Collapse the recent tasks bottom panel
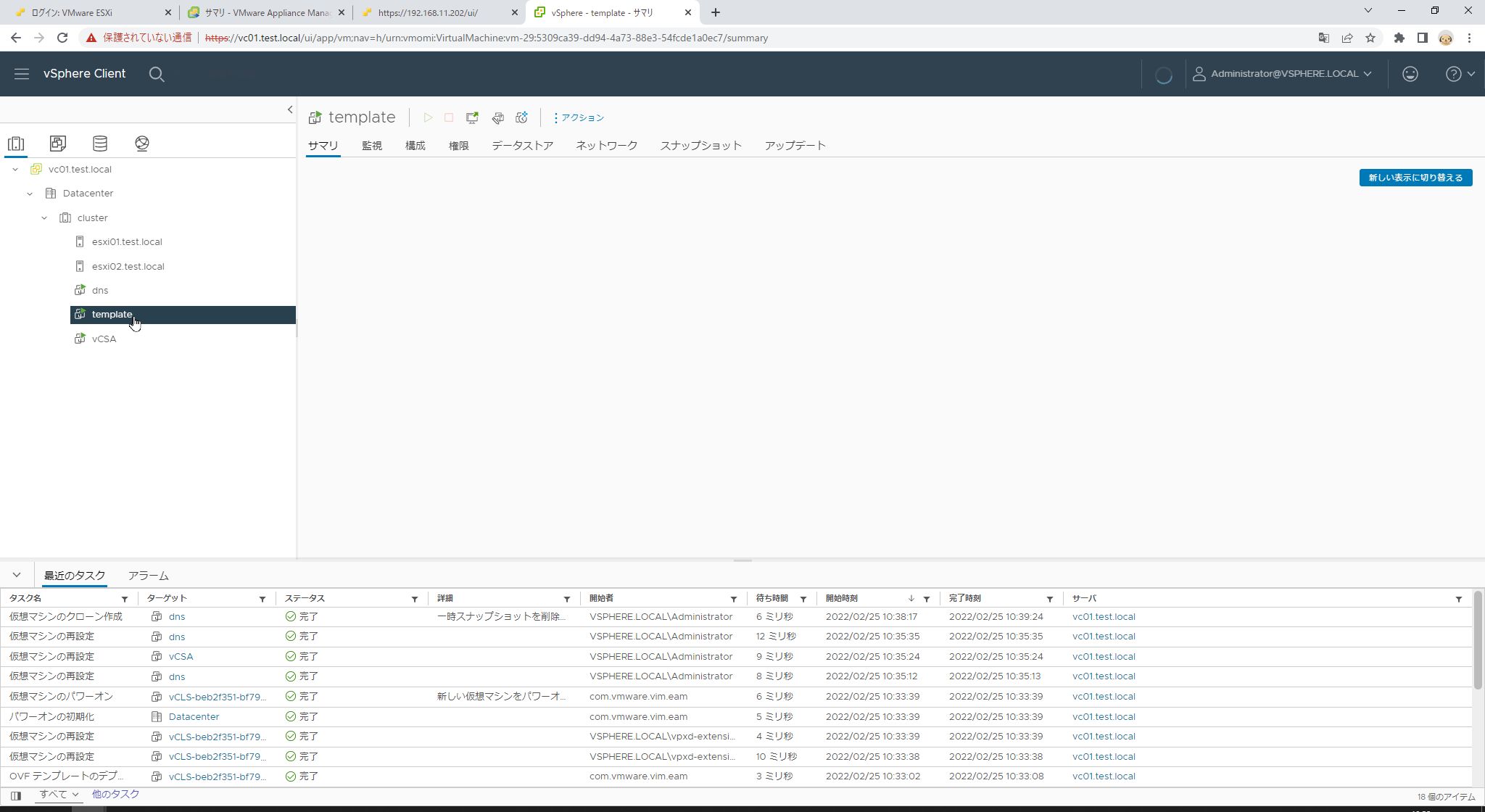The width and height of the screenshot is (1485, 812). pyautogui.click(x=17, y=575)
